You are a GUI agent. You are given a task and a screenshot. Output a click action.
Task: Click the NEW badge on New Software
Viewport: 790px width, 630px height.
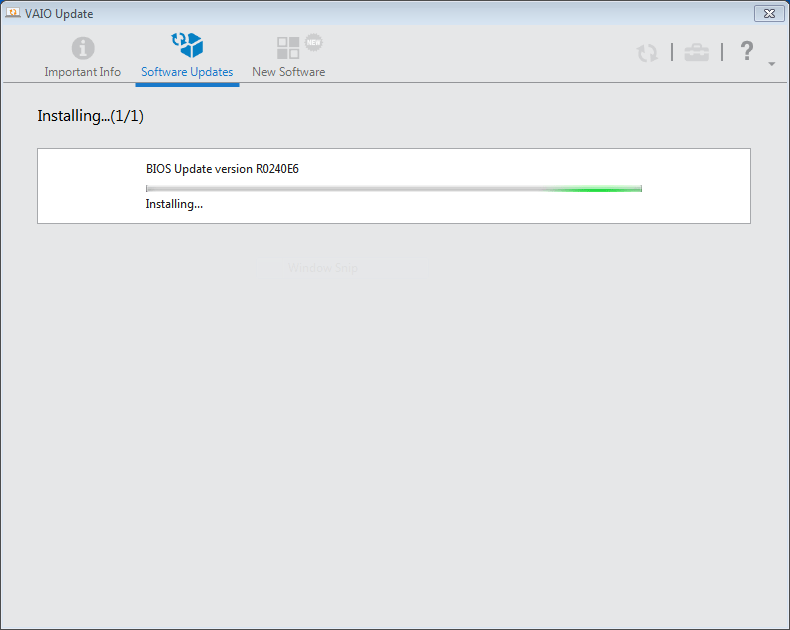pos(313,42)
